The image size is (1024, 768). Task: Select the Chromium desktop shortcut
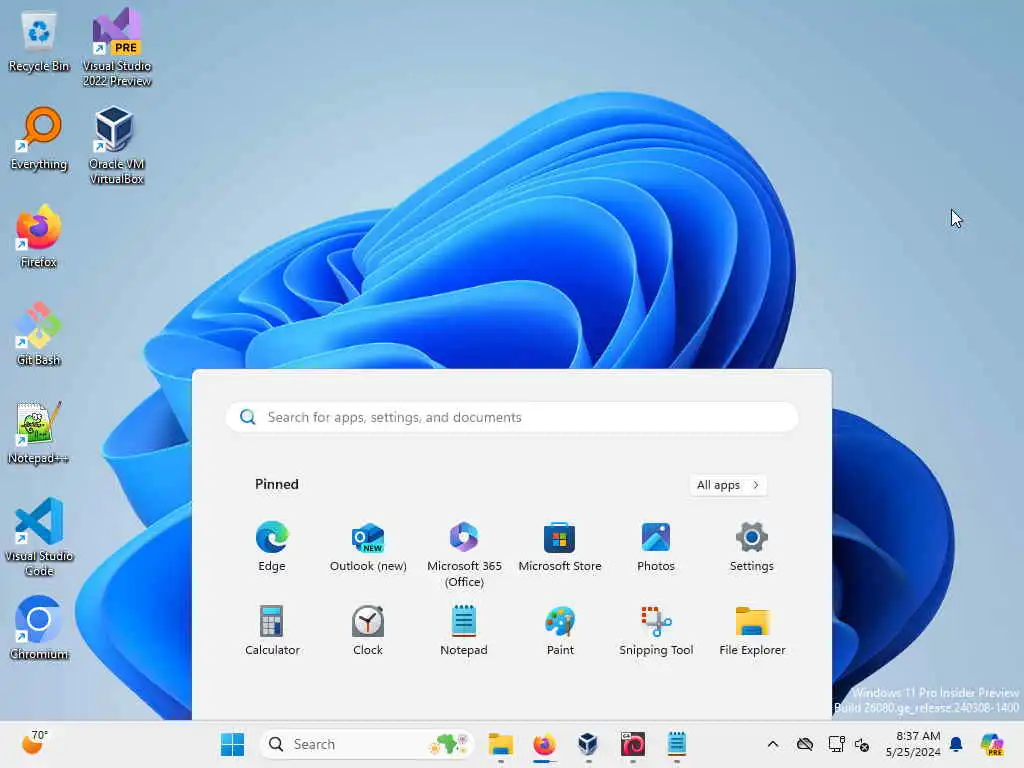coord(39,628)
